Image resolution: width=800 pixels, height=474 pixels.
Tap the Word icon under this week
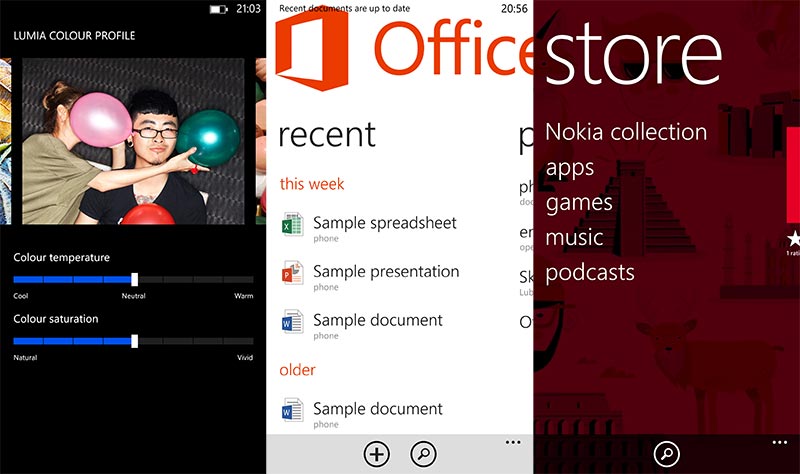click(x=292, y=322)
